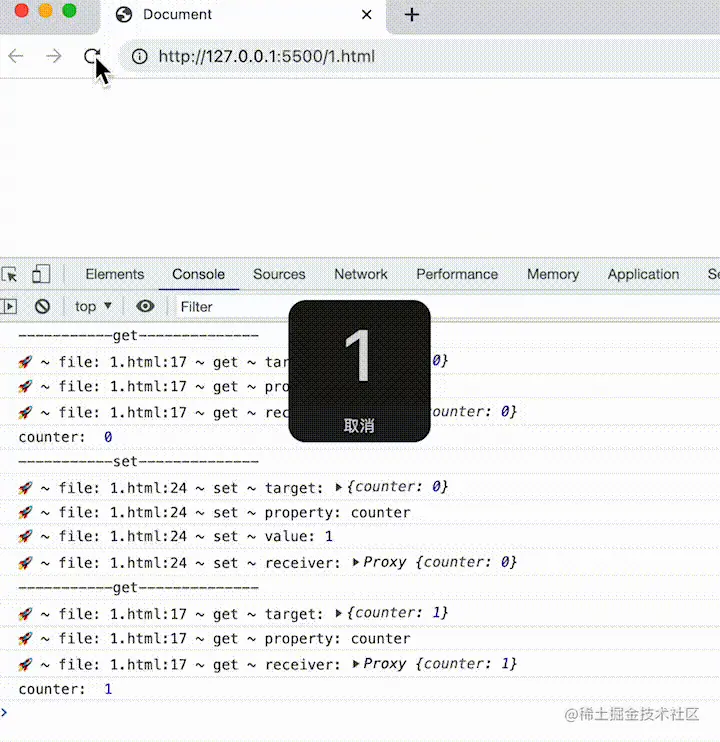Clear the console output
This screenshot has width=720, height=742.
[x=43, y=307]
